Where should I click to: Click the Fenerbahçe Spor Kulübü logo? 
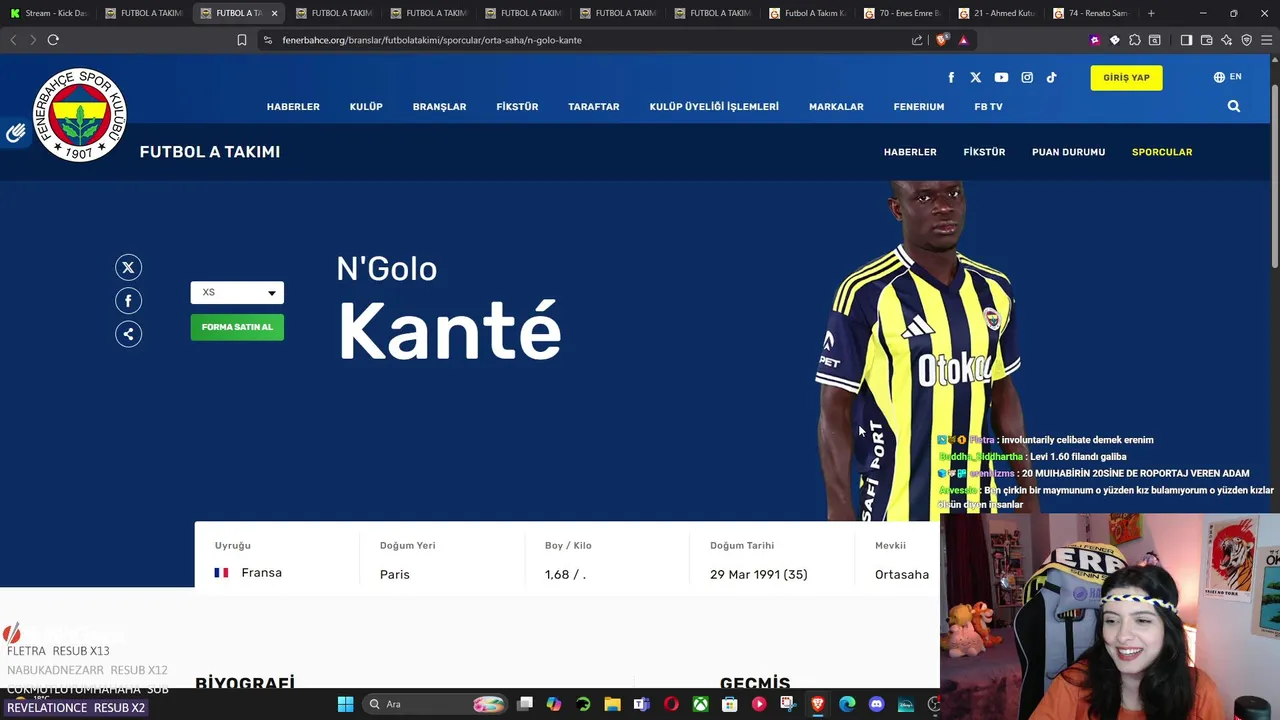(x=80, y=115)
